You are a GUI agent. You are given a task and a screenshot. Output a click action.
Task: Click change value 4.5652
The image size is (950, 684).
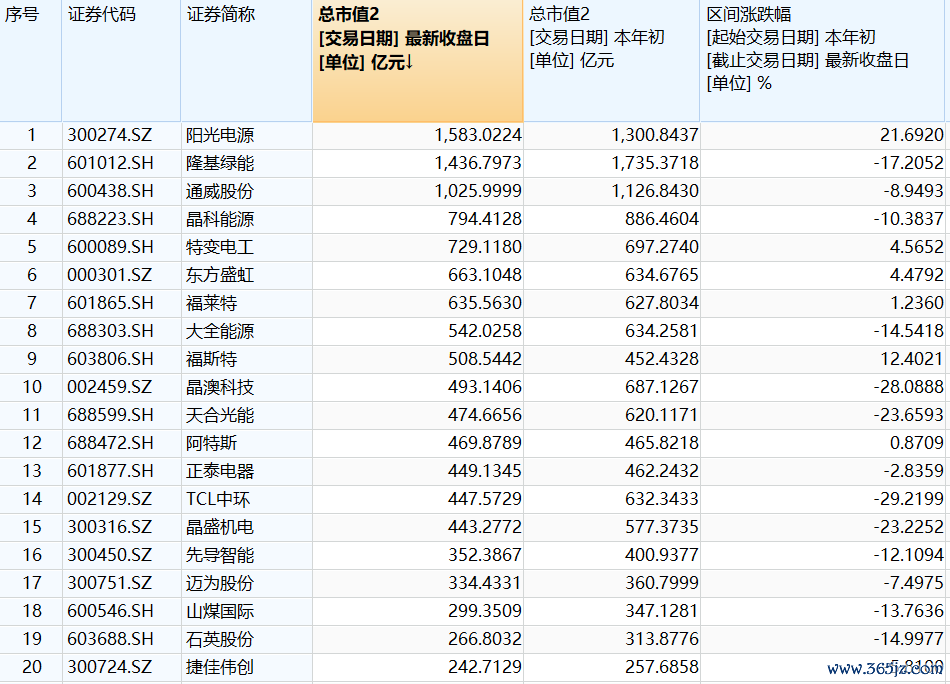(x=917, y=247)
